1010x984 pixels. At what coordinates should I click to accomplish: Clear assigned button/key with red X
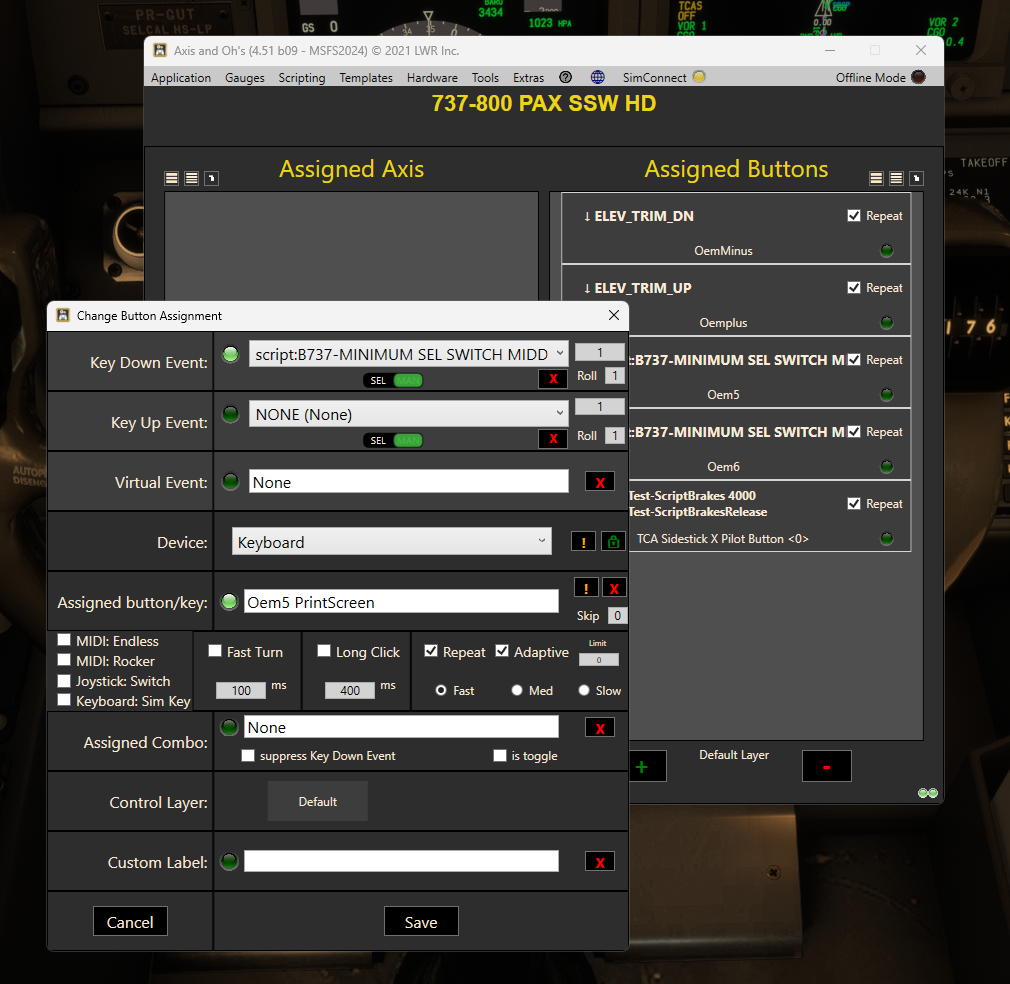coord(614,588)
